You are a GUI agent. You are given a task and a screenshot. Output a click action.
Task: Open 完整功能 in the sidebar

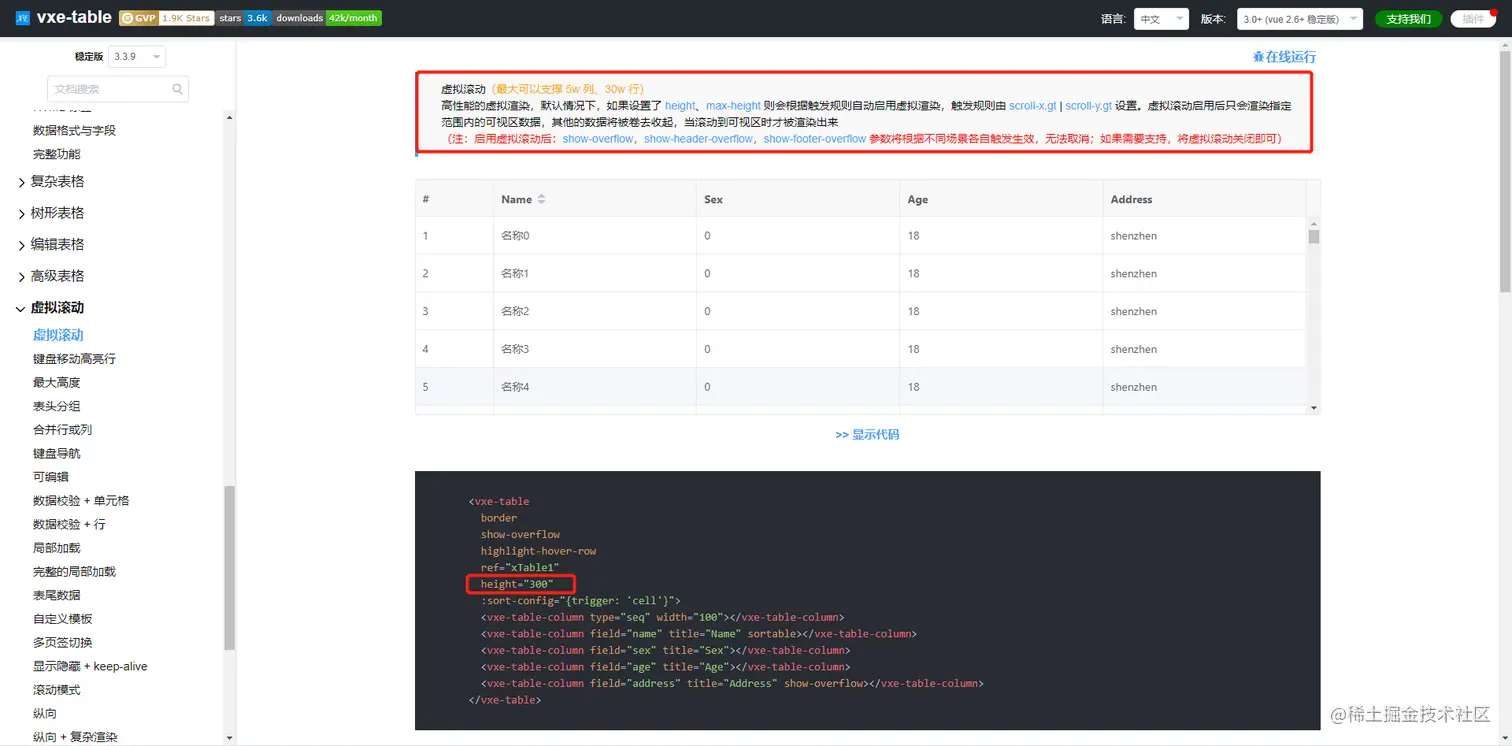click(56, 154)
